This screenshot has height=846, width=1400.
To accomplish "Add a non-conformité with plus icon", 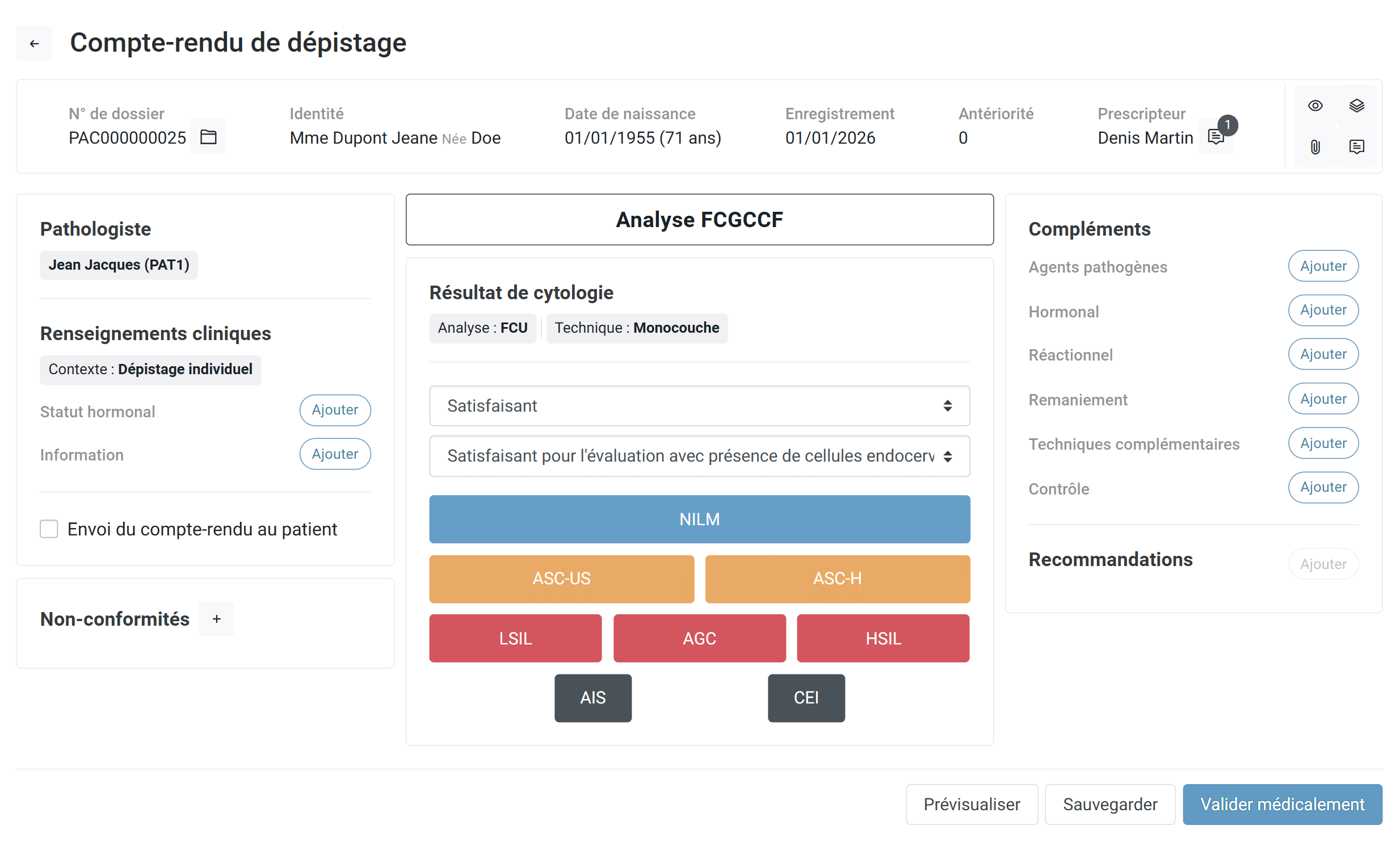I will (x=216, y=619).
